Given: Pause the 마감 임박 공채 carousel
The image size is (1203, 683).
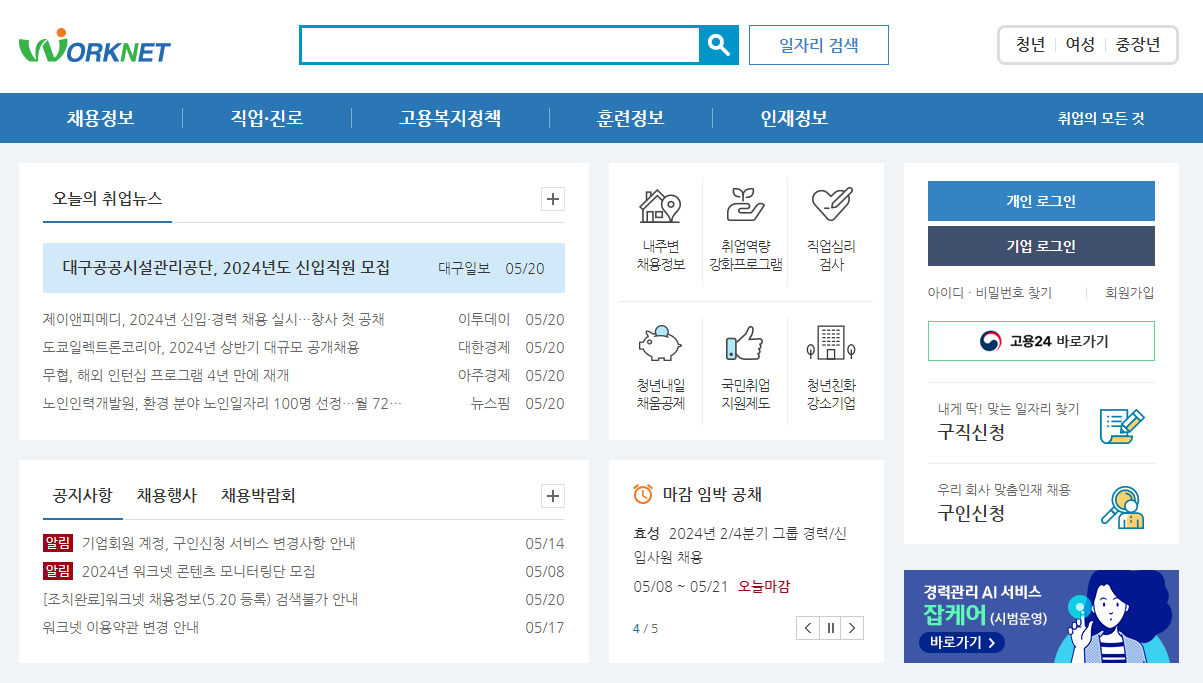Looking at the screenshot, I should tap(830, 628).
